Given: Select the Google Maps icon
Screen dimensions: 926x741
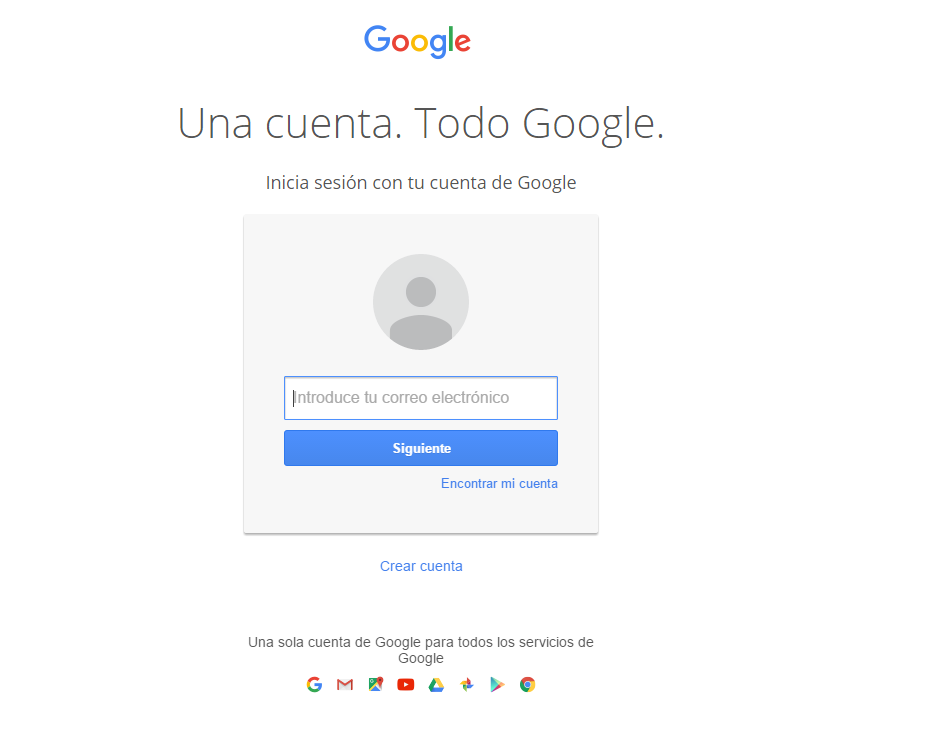Looking at the screenshot, I should pos(376,684).
